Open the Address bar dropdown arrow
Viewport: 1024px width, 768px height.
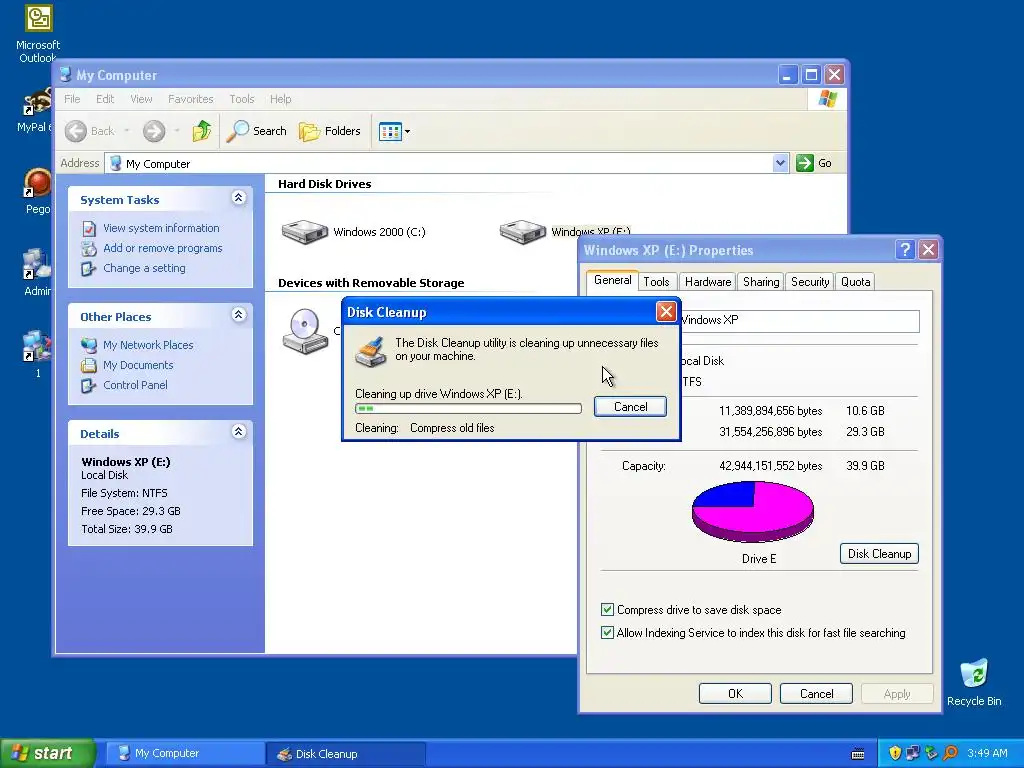point(780,163)
